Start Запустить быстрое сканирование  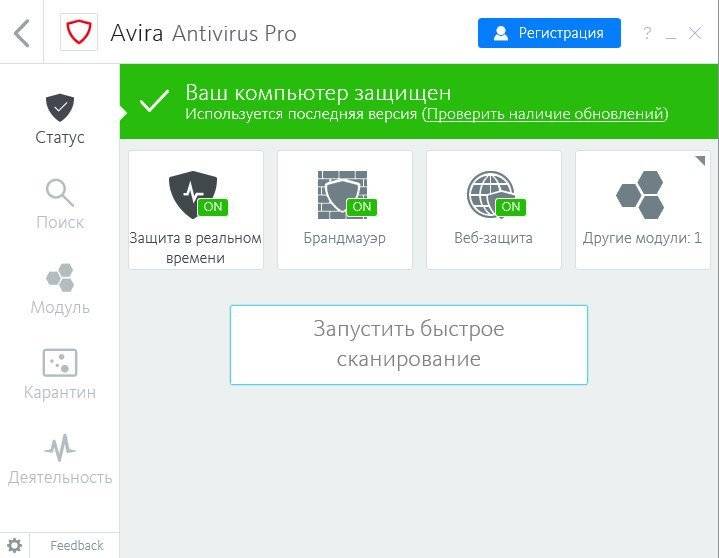[x=409, y=345]
